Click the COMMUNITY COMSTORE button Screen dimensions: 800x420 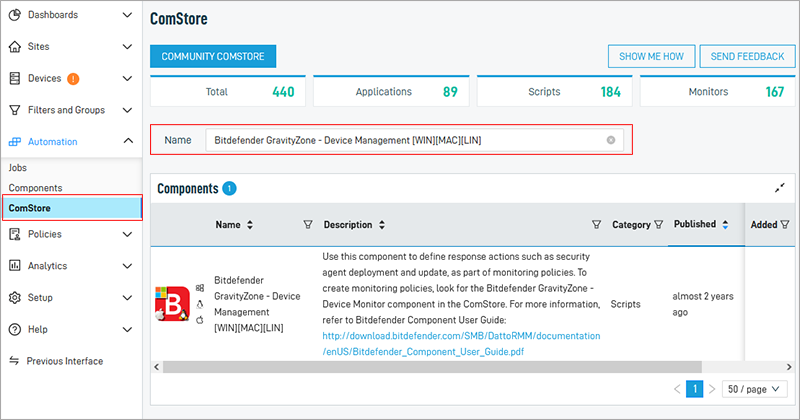tap(213, 56)
